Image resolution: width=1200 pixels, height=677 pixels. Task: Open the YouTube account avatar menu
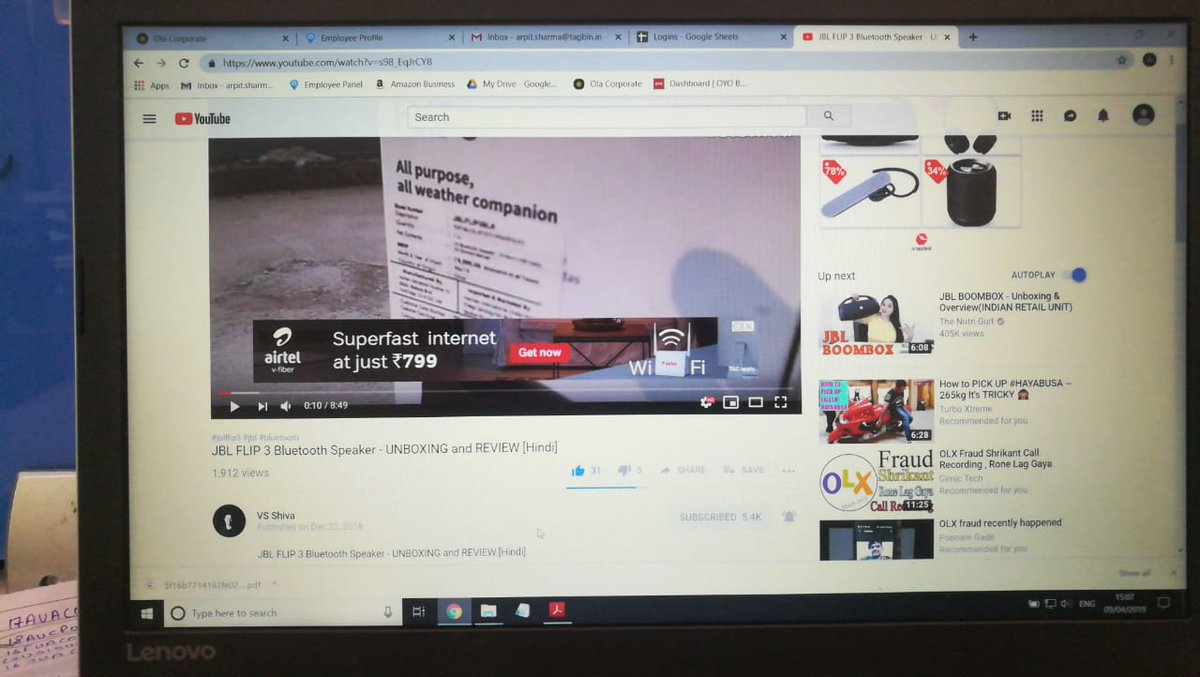(1143, 115)
